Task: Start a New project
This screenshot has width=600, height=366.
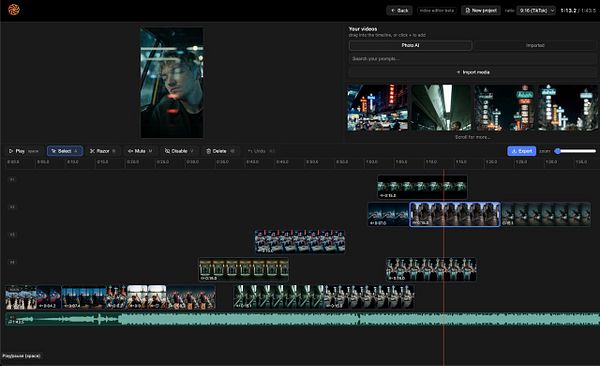Action: pyautogui.click(x=481, y=10)
